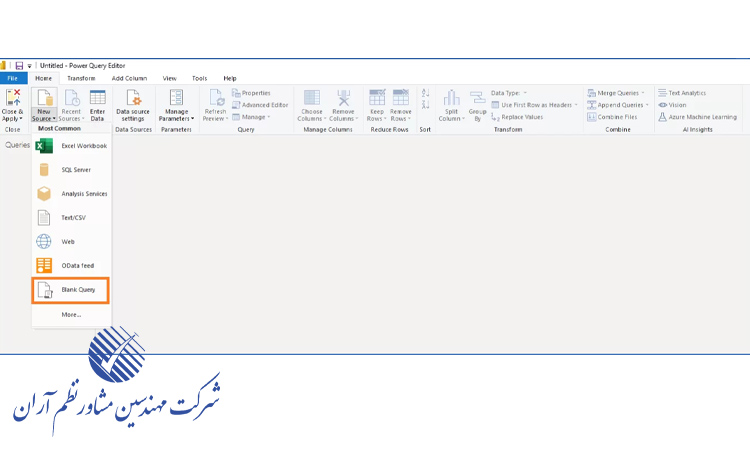The image size is (750, 450).
Task: Select OData feed source
Action: [x=72, y=265]
